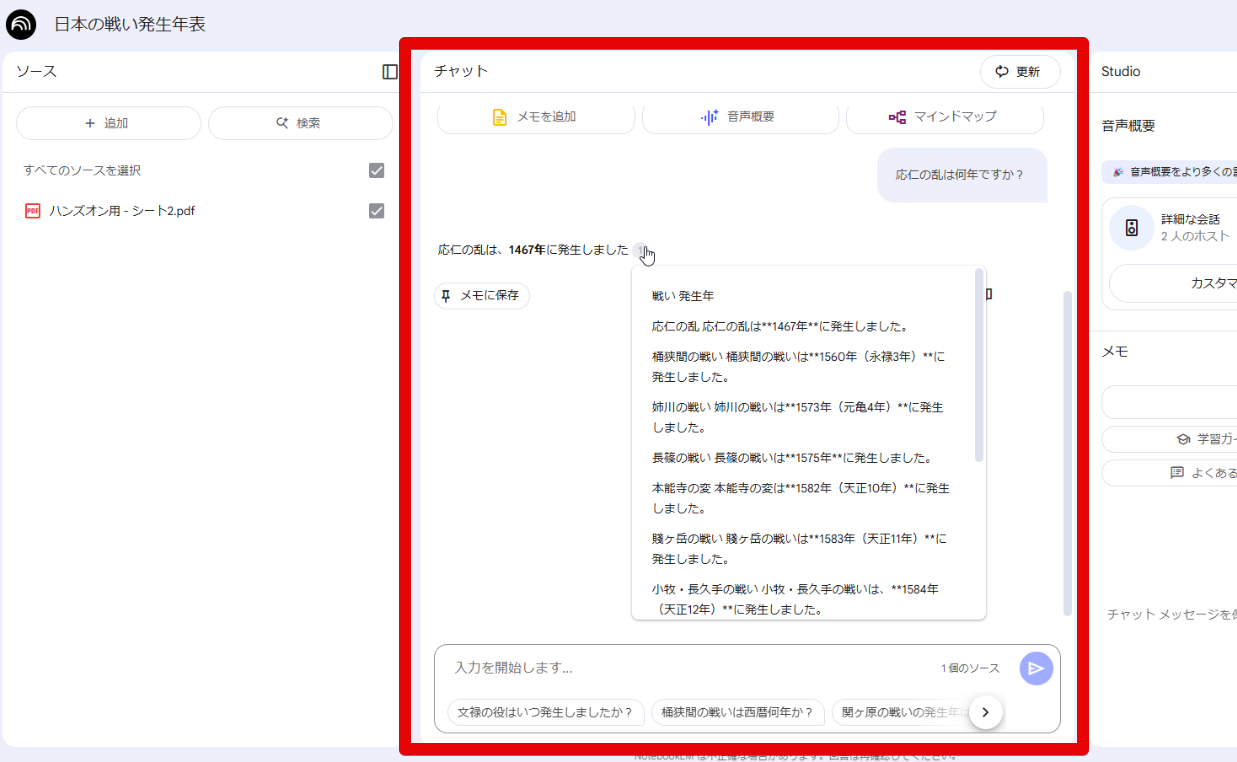Click the メモを追加 note icon
The image size is (1237, 762).
click(500, 116)
